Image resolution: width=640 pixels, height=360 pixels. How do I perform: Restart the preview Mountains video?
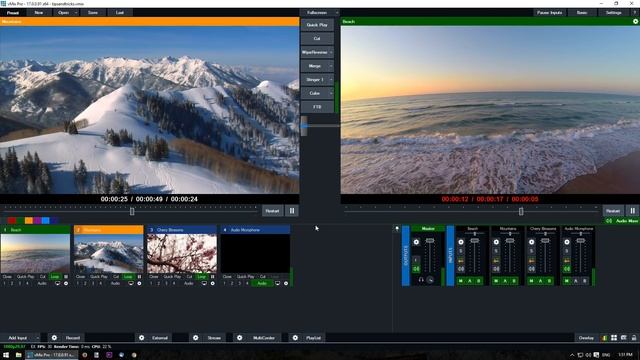click(x=272, y=211)
